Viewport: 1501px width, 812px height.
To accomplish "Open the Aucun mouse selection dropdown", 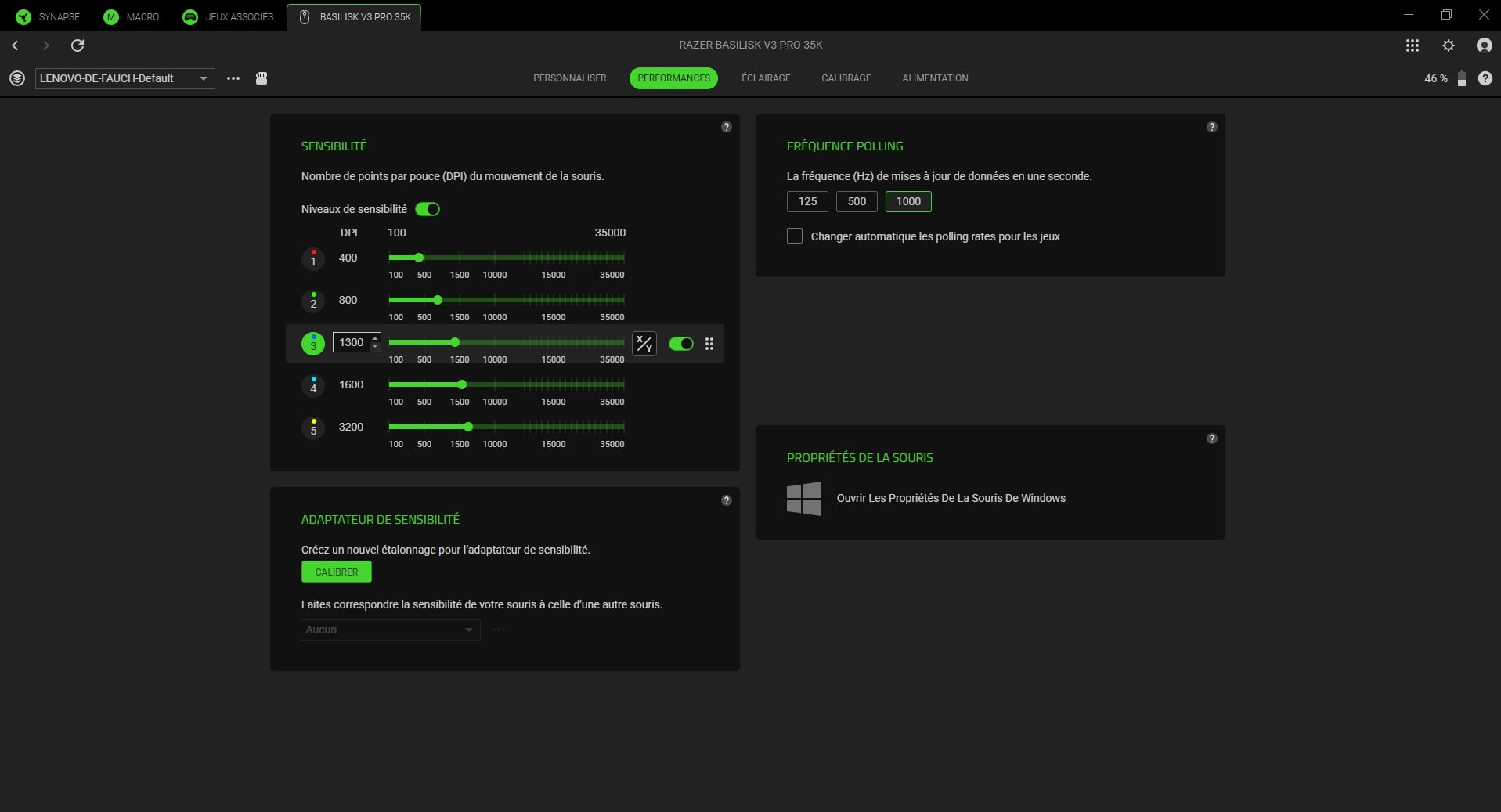I will click(389, 630).
